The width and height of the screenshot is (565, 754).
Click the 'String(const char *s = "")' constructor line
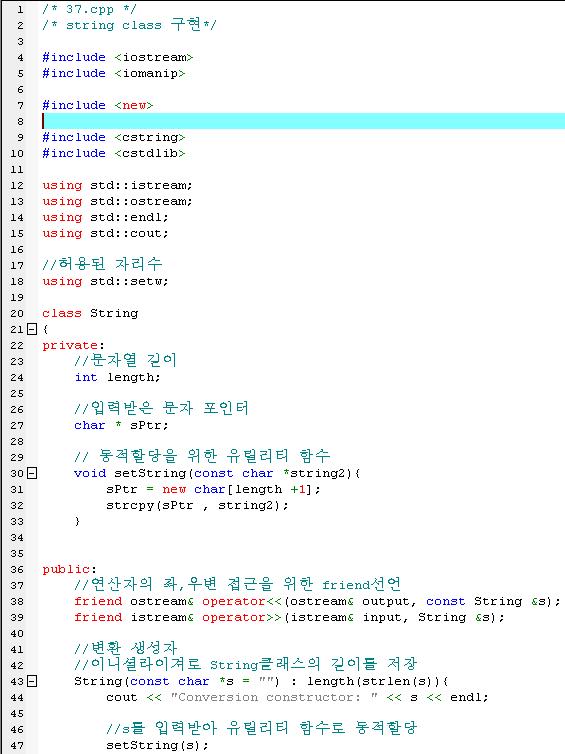pos(262,681)
